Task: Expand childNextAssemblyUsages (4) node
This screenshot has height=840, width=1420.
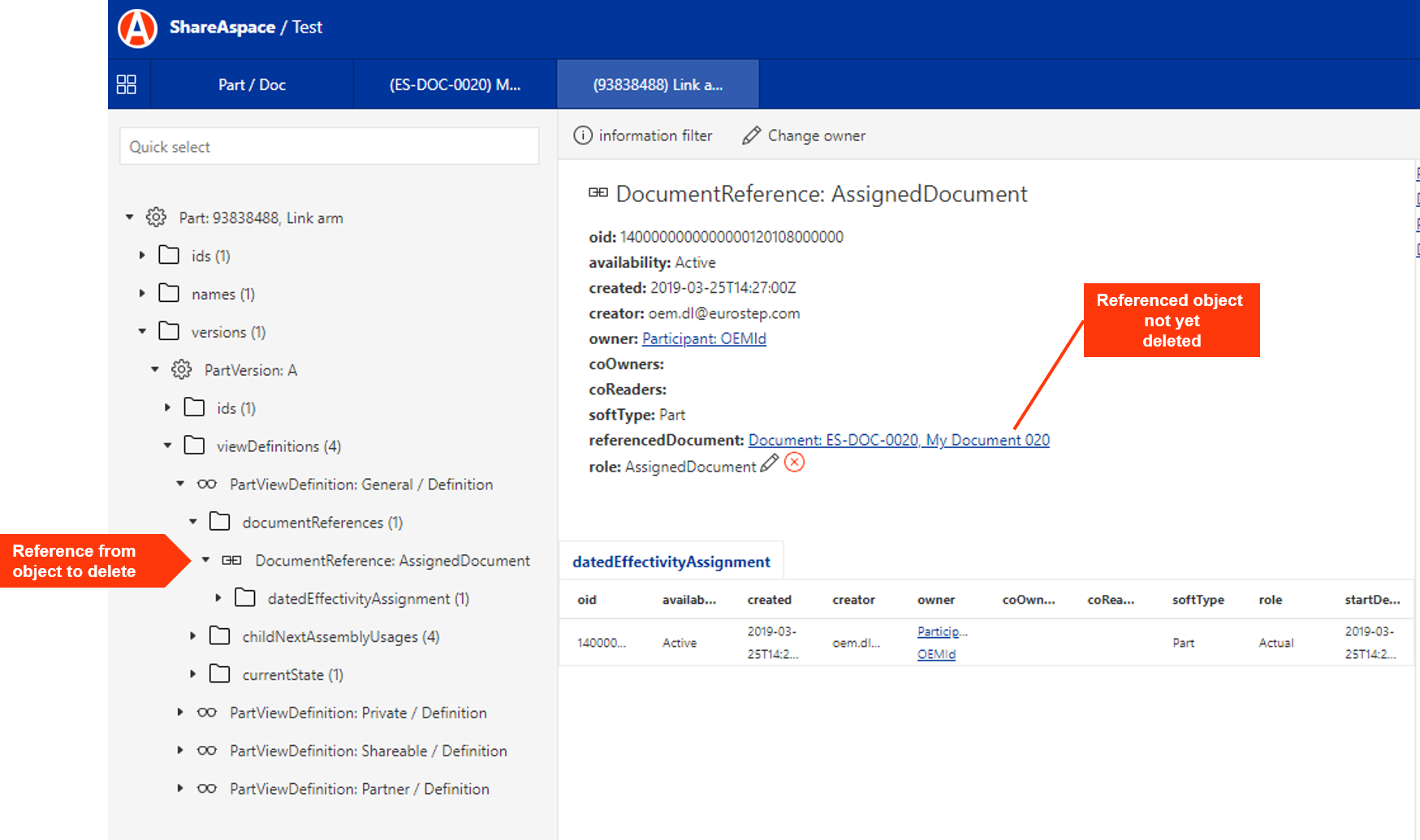Action: (x=193, y=636)
